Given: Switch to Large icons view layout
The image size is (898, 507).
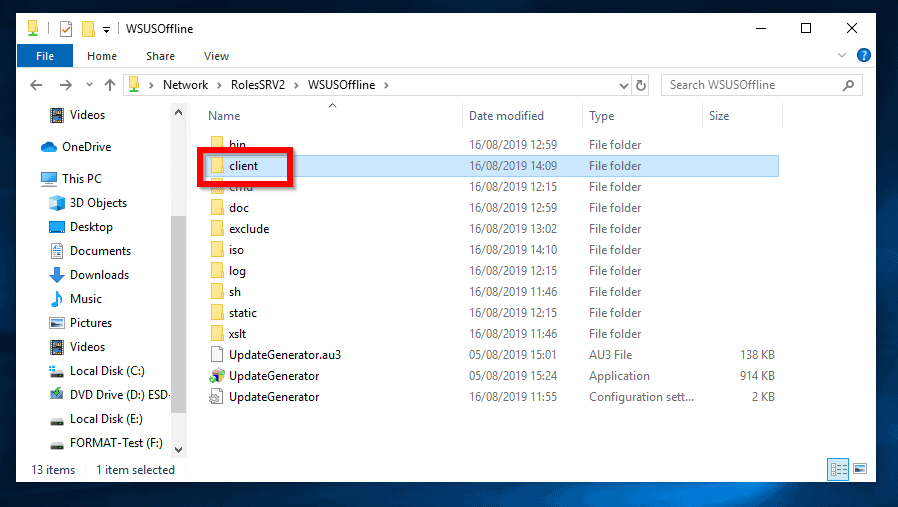Looking at the screenshot, I should pyautogui.click(x=860, y=469).
